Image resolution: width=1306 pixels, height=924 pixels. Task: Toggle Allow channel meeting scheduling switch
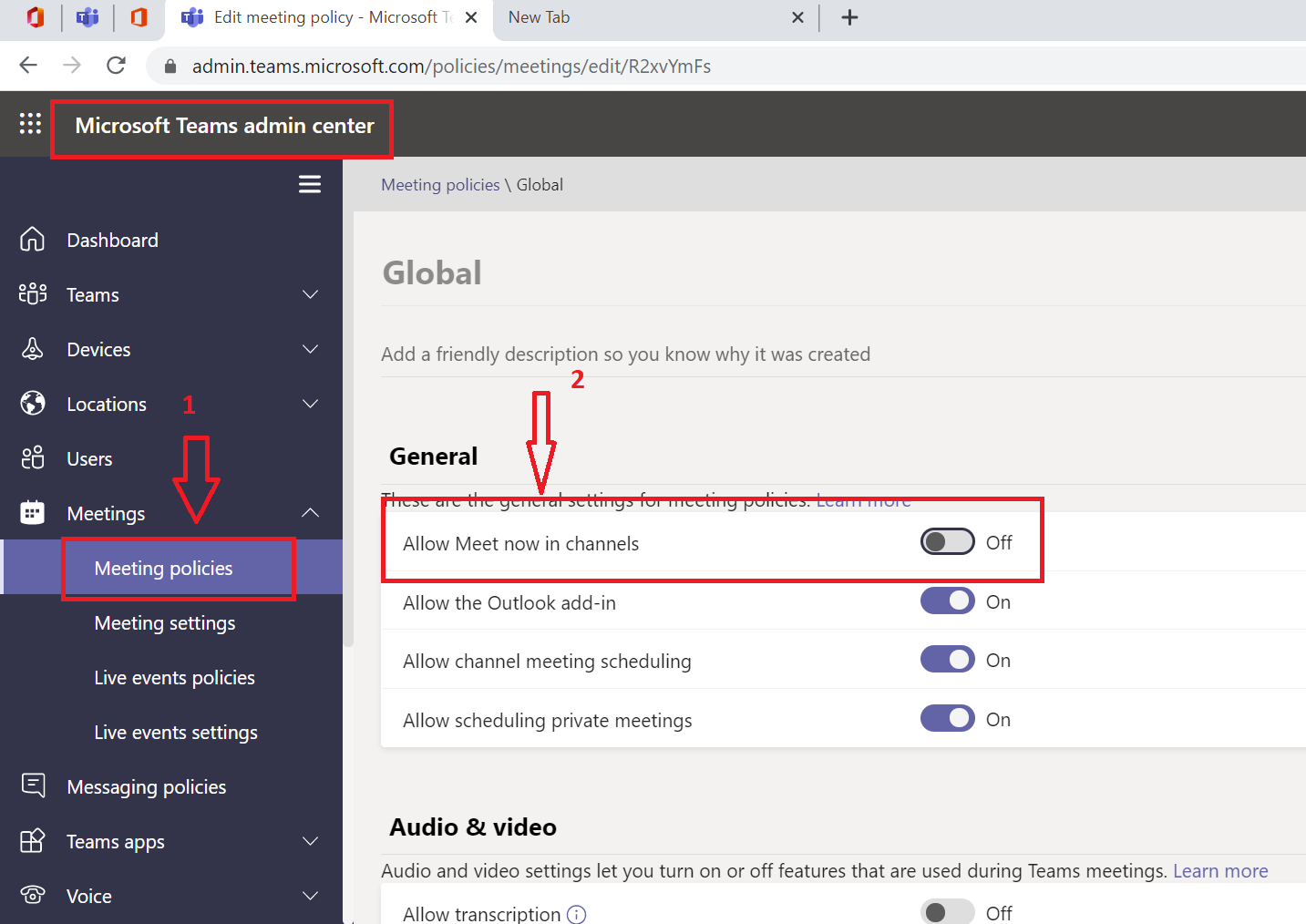(x=948, y=660)
